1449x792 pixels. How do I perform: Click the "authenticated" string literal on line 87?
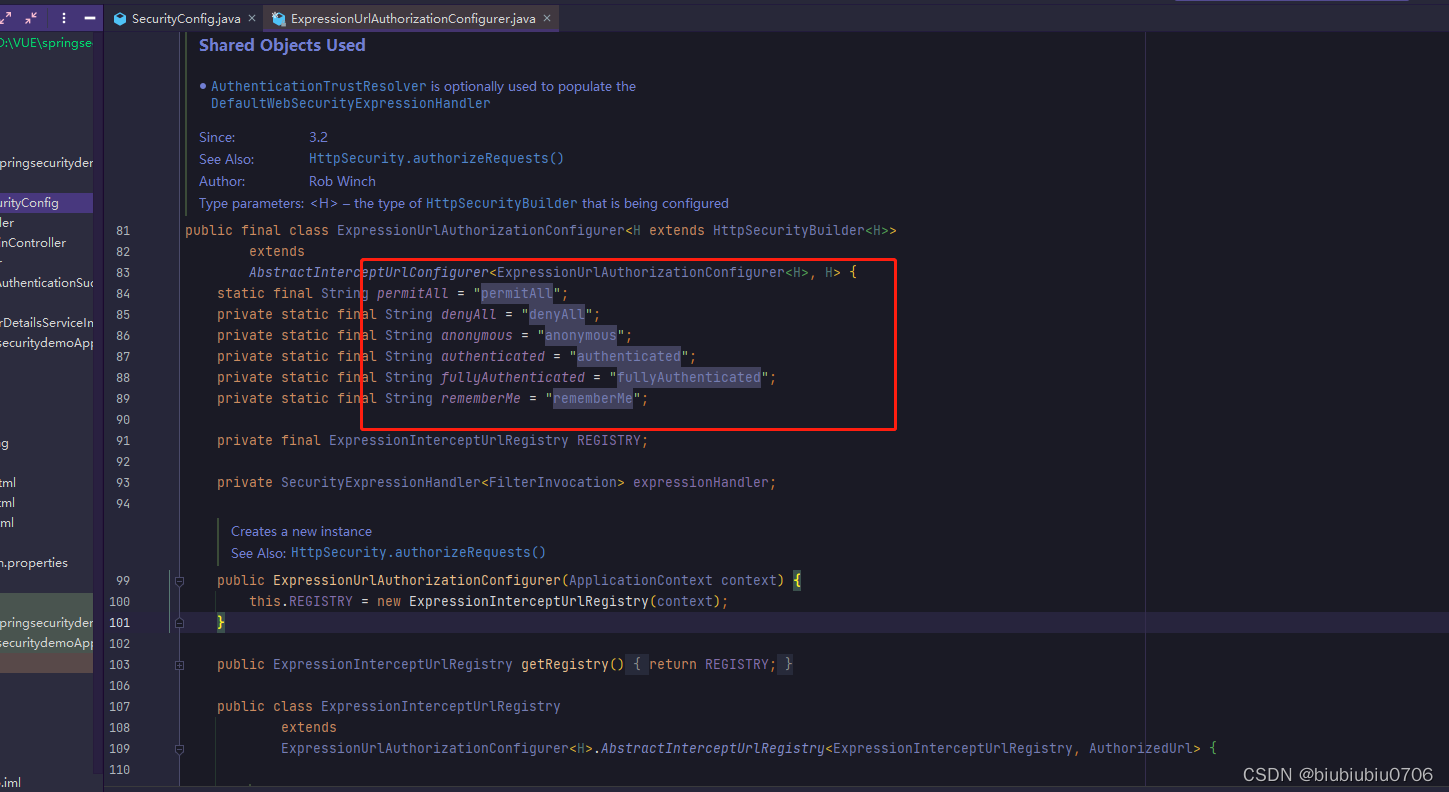tap(628, 356)
